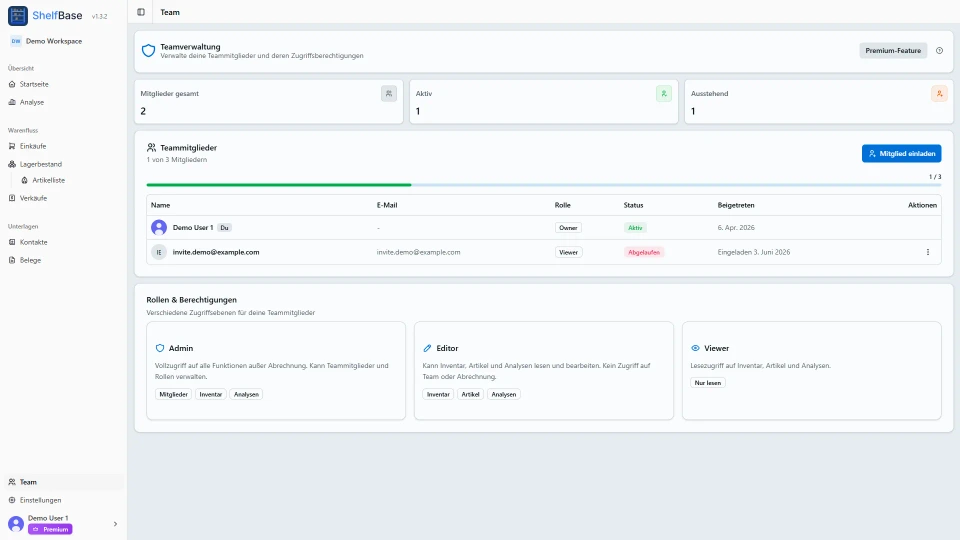Viewport: 960px width, 540px height.
Task: Toggle the sidebar panel icon
Action: (141, 12)
